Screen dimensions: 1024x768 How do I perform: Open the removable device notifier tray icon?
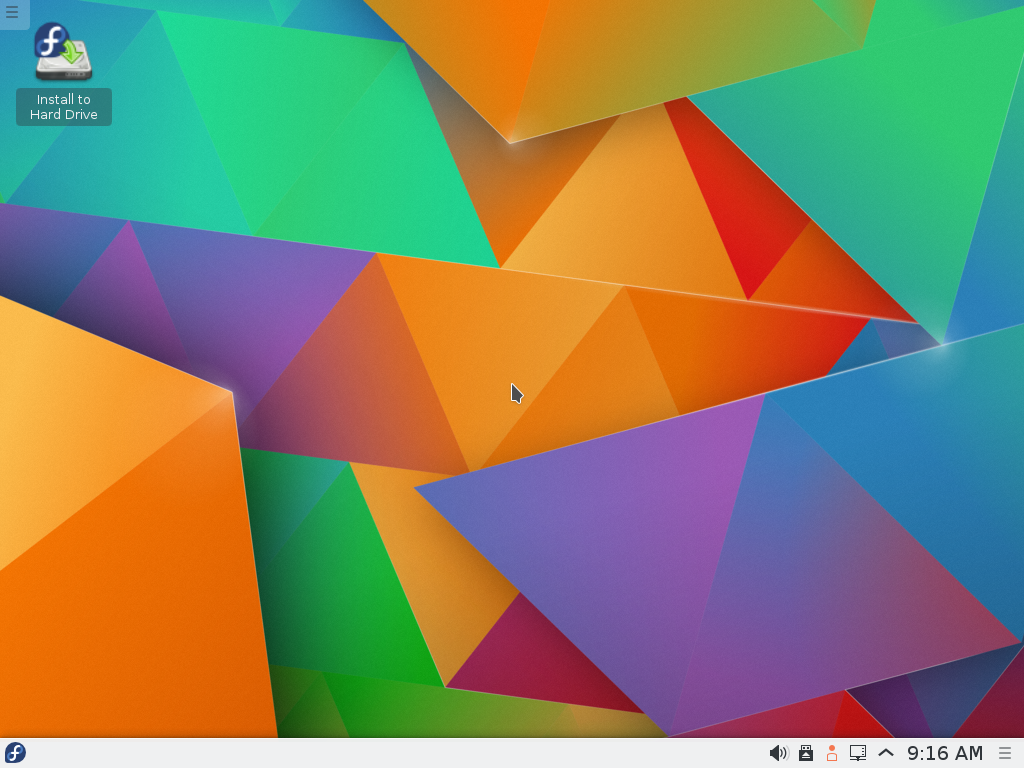pyautogui.click(x=806, y=753)
